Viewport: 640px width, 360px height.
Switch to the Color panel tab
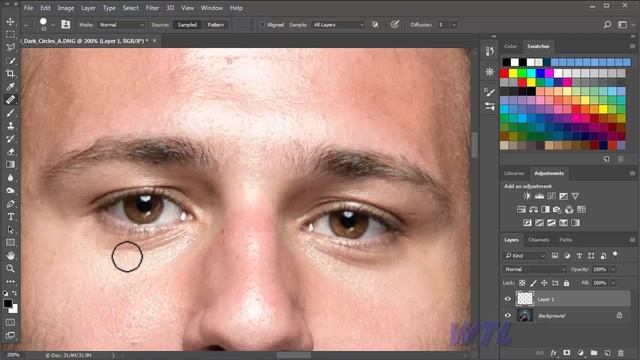(510, 46)
